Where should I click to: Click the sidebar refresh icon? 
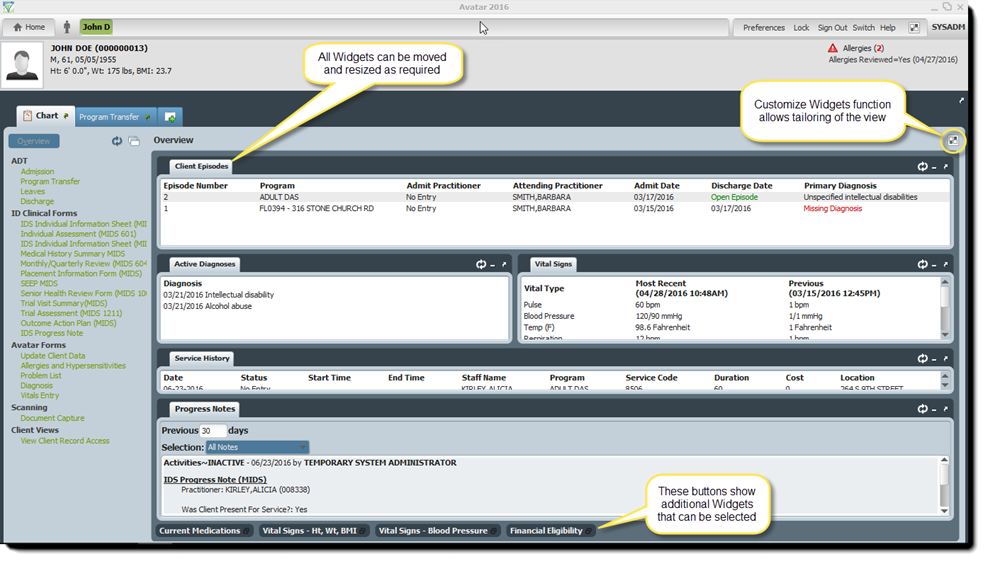[117, 141]
